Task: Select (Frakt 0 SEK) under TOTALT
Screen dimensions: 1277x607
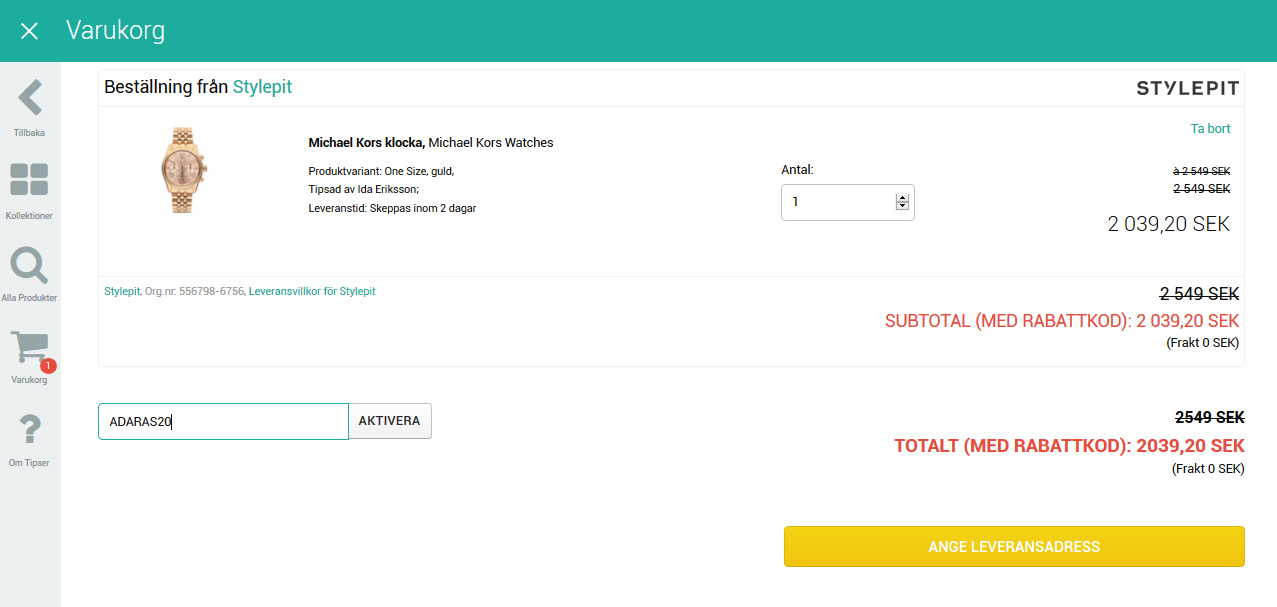Action: click(x=1208, y=468)
